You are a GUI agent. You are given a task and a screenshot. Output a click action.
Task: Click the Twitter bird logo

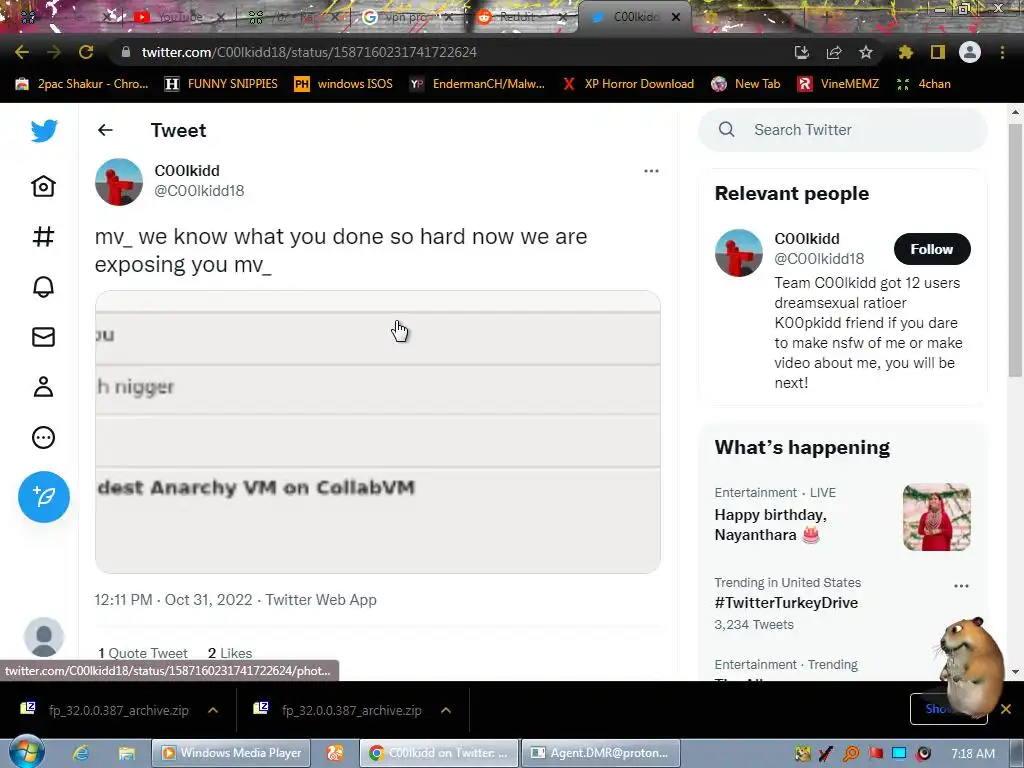click(x=44, y=131)
